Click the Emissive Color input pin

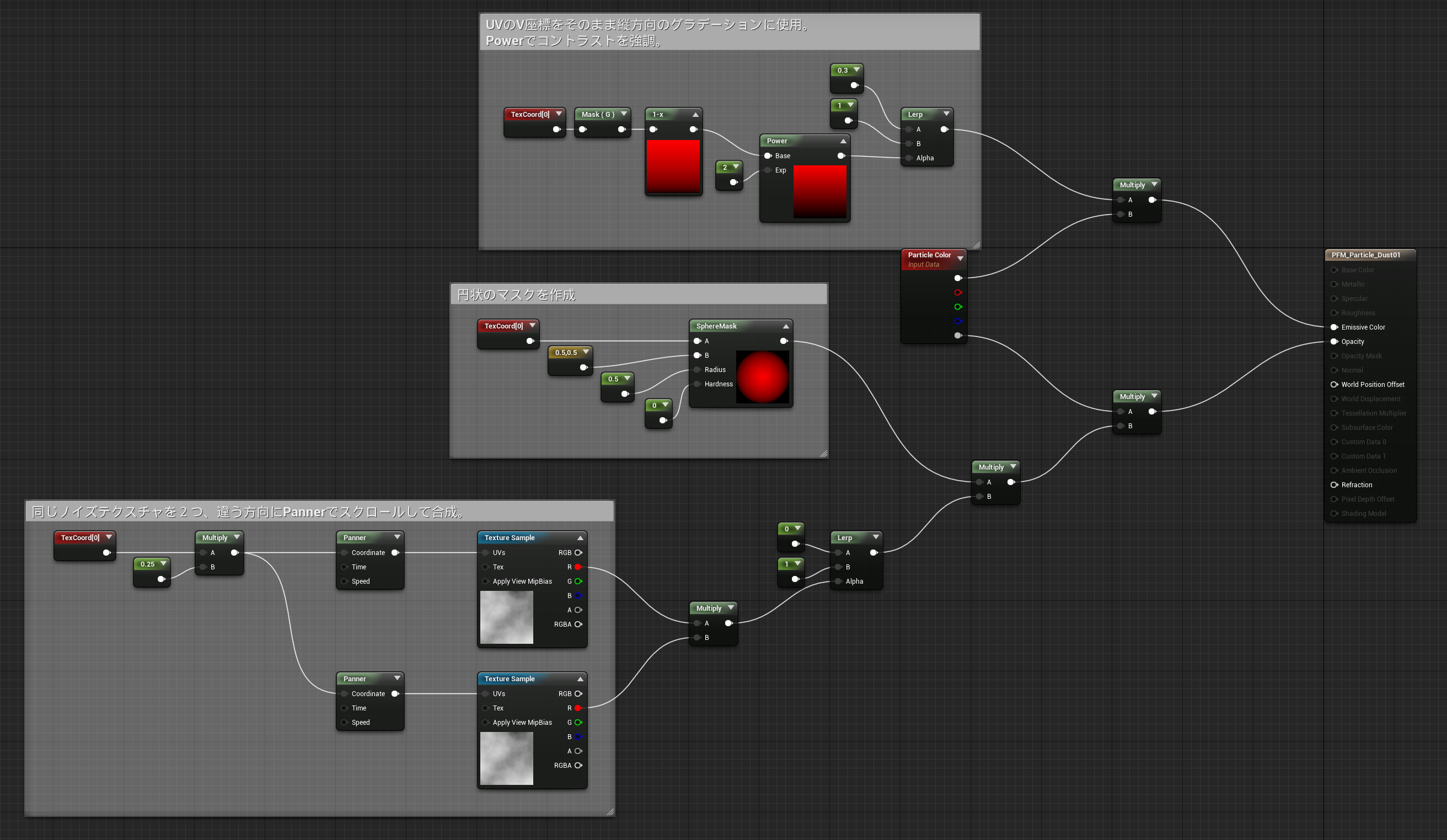[x=1334, y=327]
